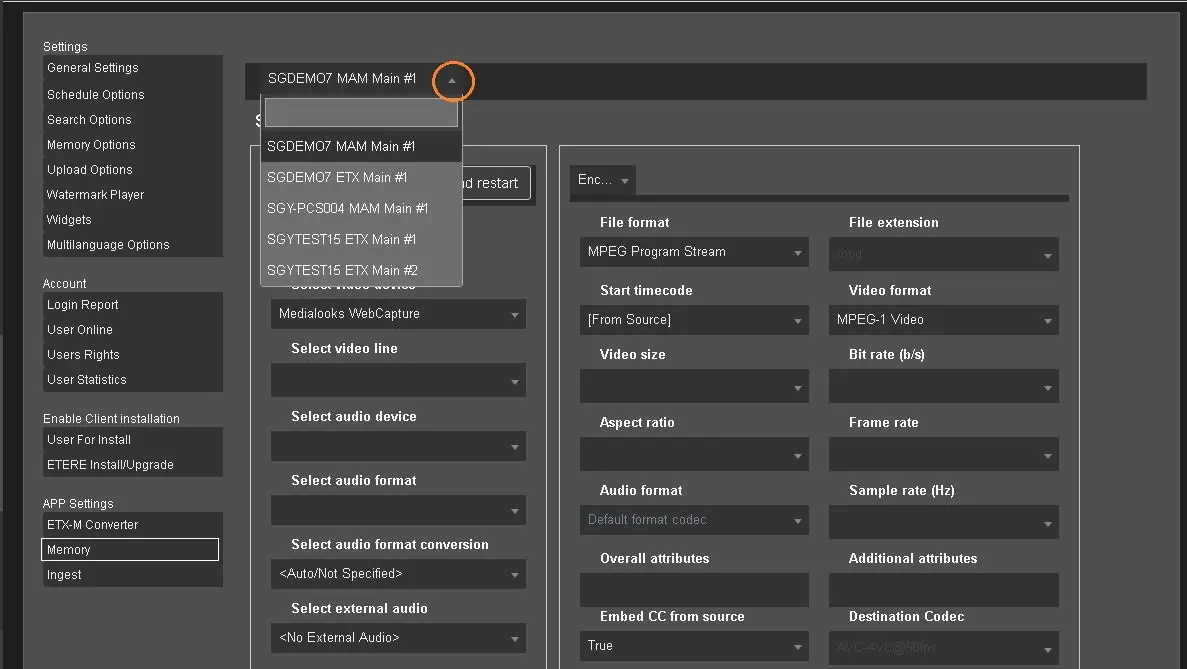Collapse the SGDEMO7 MAM Main #1 dropdown arrow
Screen dimensions: 1187x669
tap(452, 80)
